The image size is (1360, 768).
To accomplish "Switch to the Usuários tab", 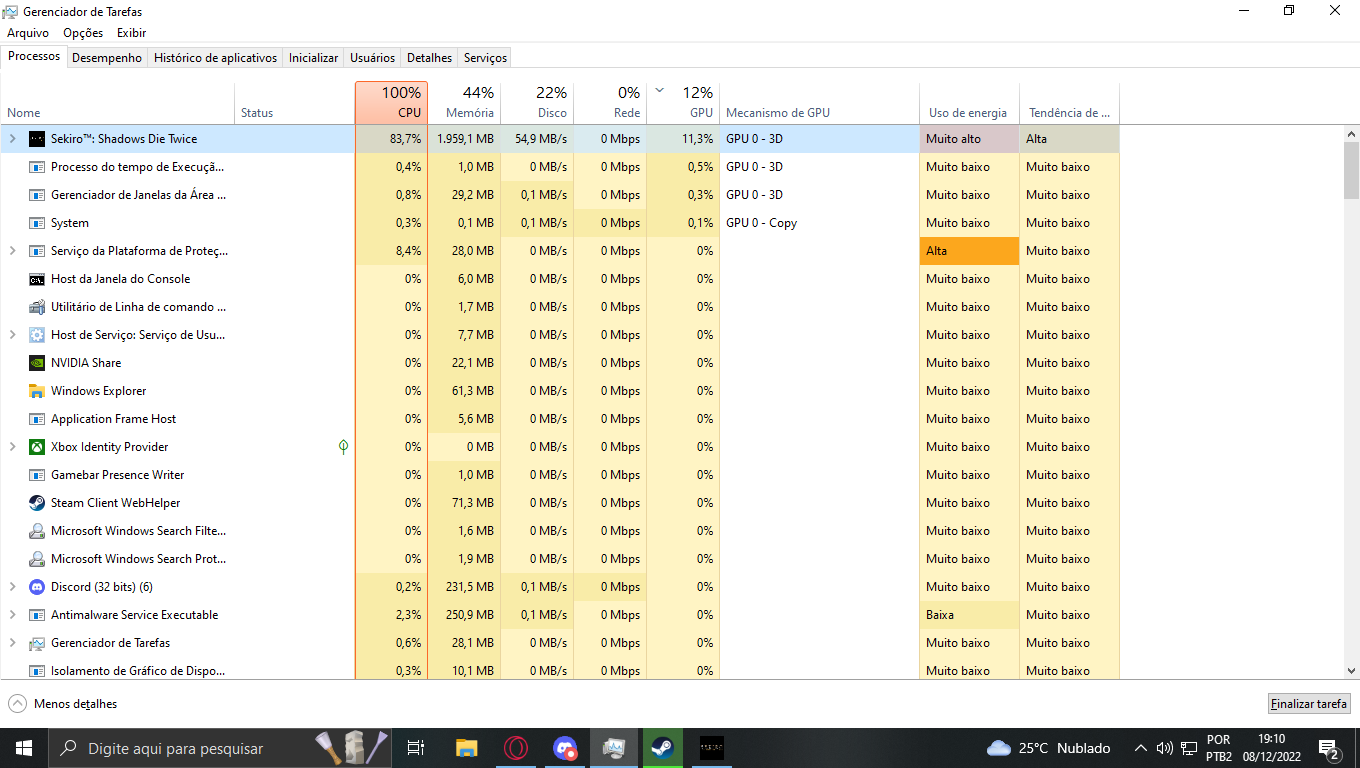I will coord(372,58).
